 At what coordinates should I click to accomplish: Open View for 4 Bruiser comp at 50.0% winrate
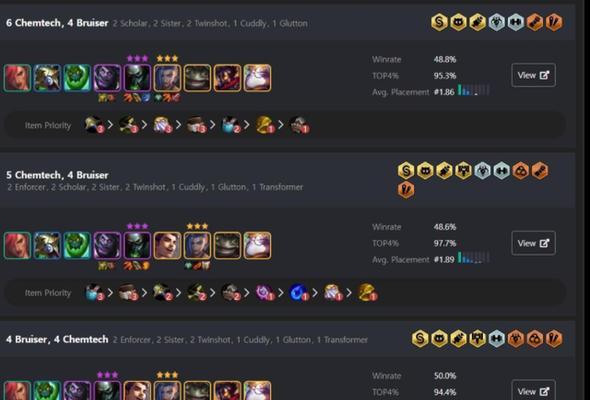coord(533,391)
